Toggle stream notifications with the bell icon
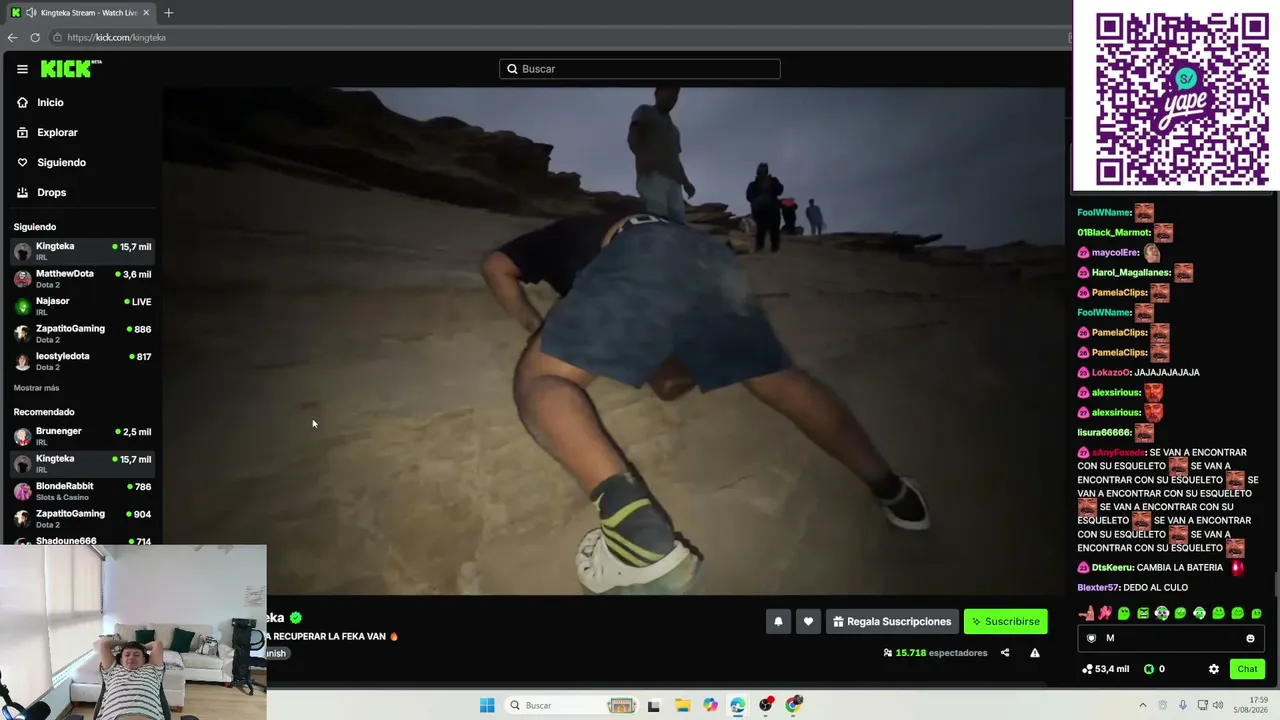 tap(778, 622)
